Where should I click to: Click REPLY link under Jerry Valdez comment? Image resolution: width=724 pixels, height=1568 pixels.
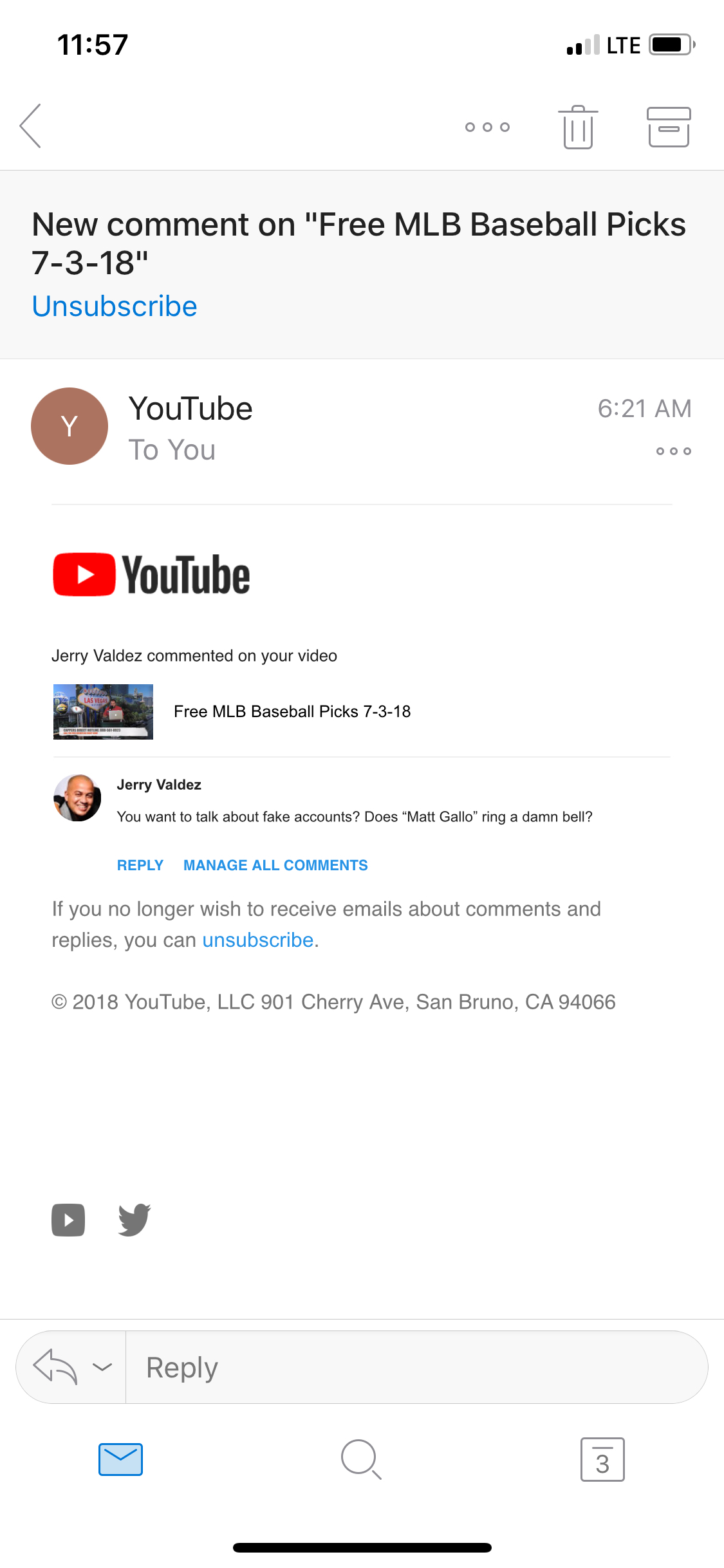(x=140, y=865)
